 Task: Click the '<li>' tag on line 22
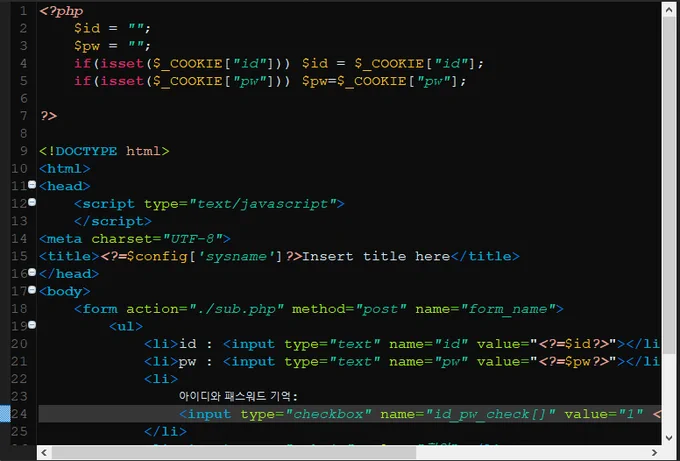pyautogui.click(x=161, y=379)
